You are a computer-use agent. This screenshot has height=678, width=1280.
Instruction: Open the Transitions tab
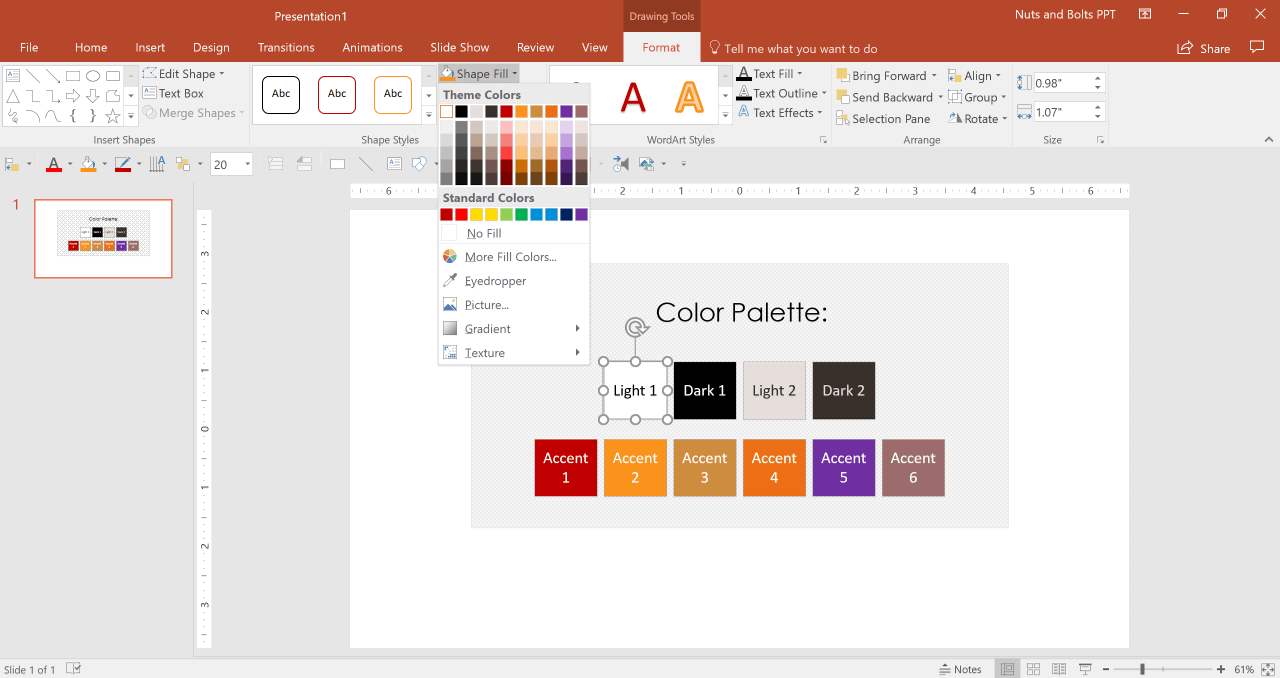point(286,47)
